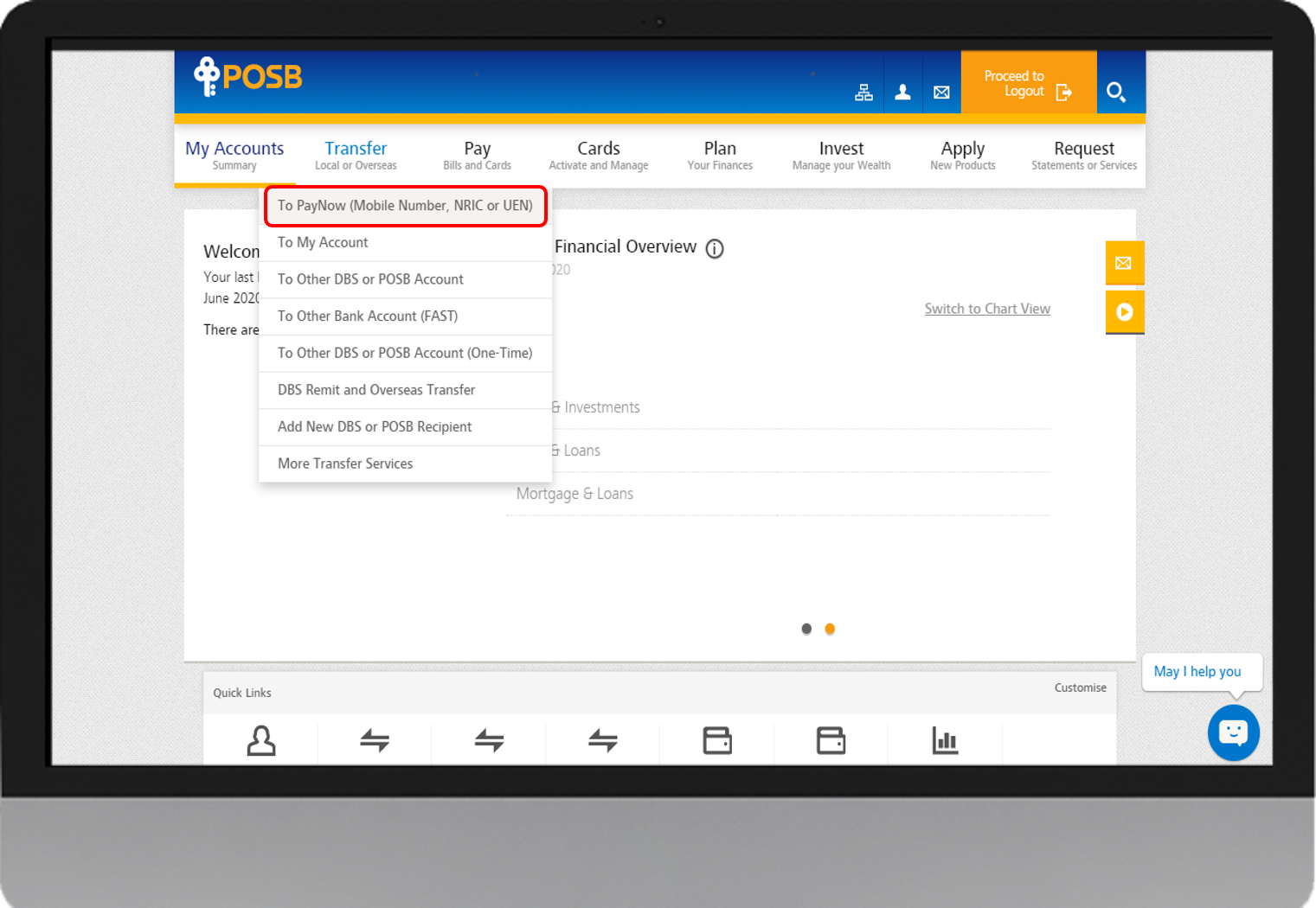
Task: Click the first transfer arrows quick link
Action: [x=375, y=740]
